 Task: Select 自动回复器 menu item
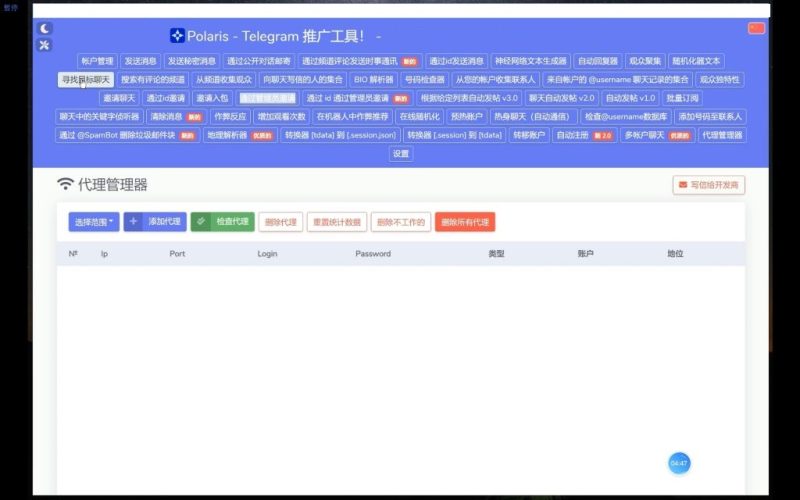[598, 61]
